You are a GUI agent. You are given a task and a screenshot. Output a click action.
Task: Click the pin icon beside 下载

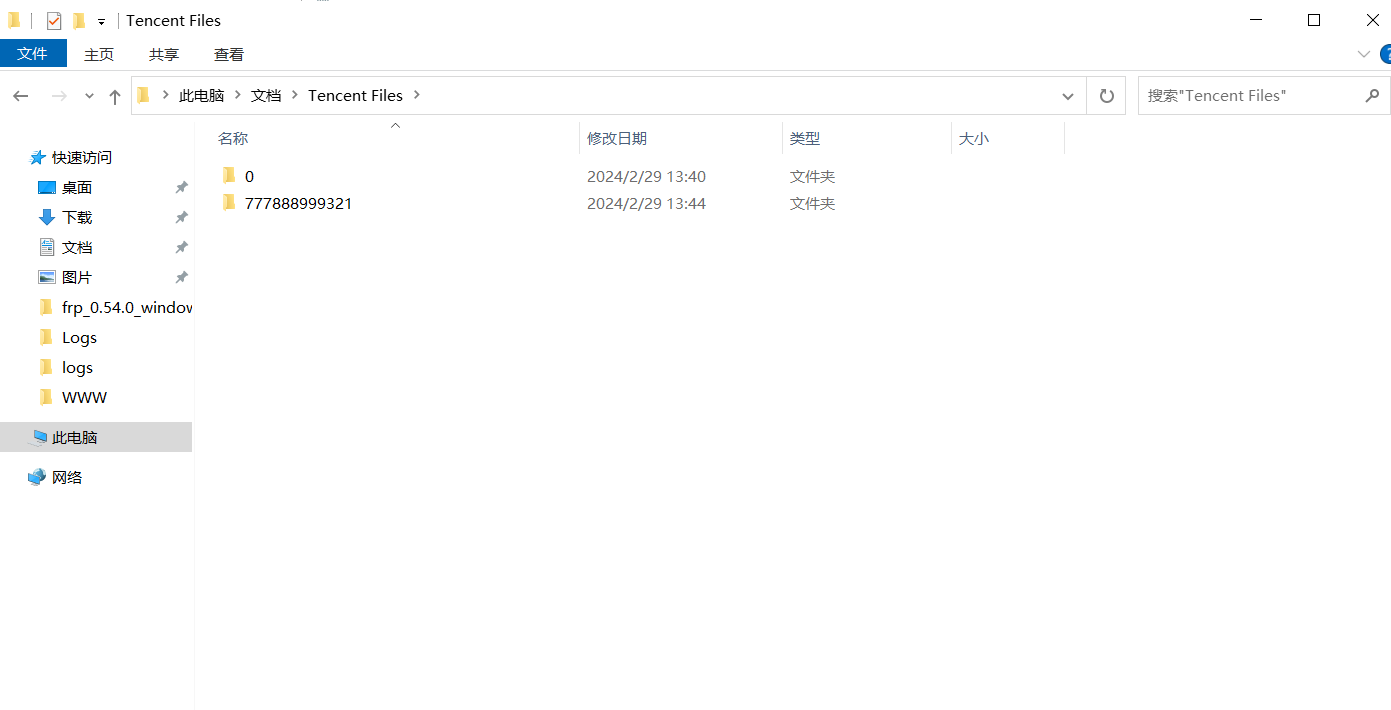point(181,217)
